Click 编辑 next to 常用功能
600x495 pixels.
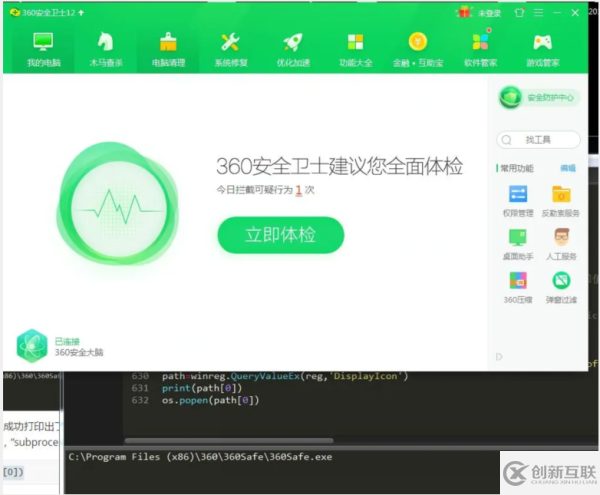(x=568, y=168)
